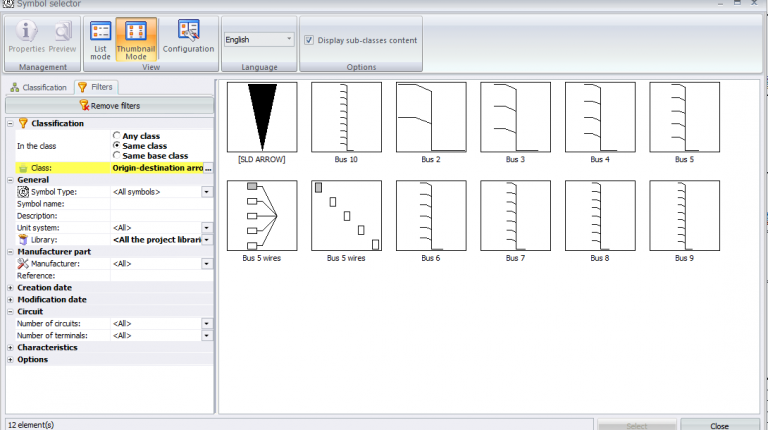Click the Library bucket icon
768x430 pixels.
[23, 239]
